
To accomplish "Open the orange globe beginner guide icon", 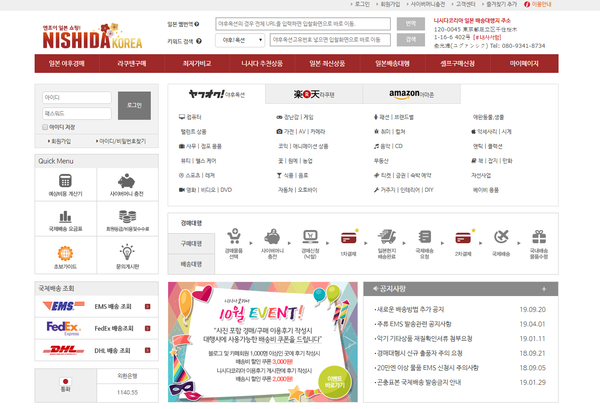I will (x=65, y=253).
